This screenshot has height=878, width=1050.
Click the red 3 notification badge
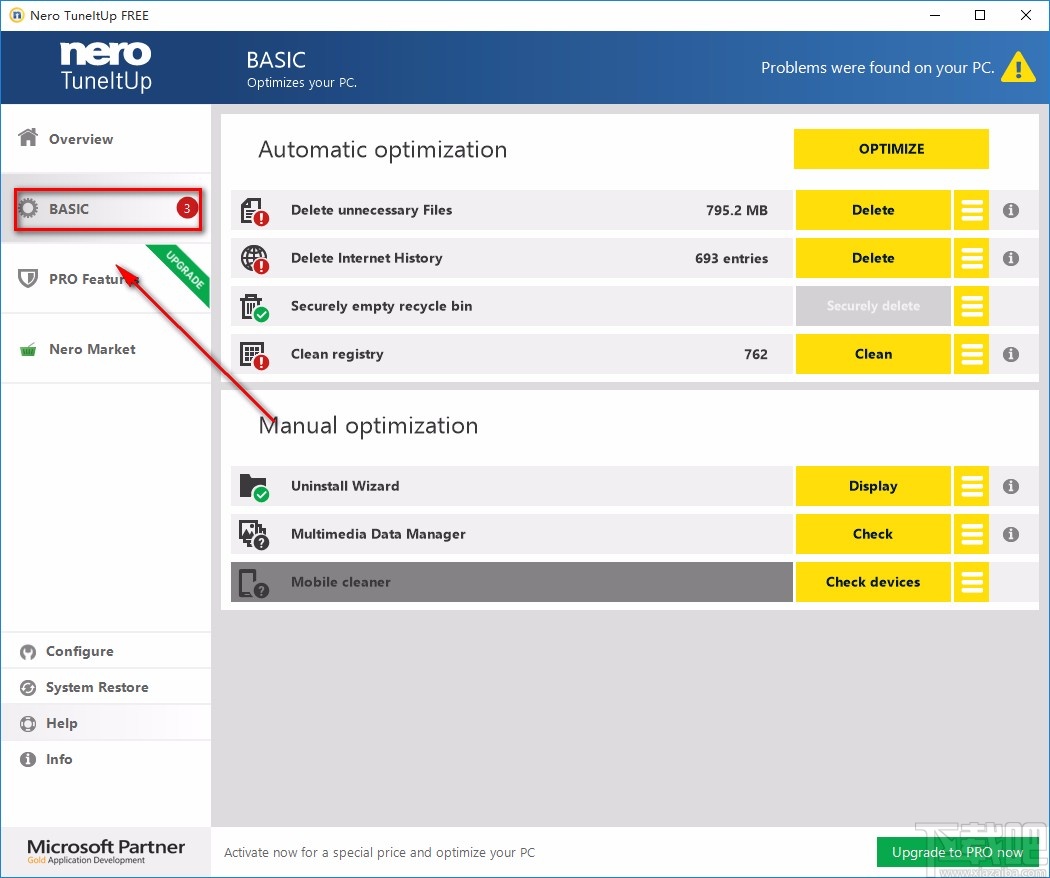point(187,208)
